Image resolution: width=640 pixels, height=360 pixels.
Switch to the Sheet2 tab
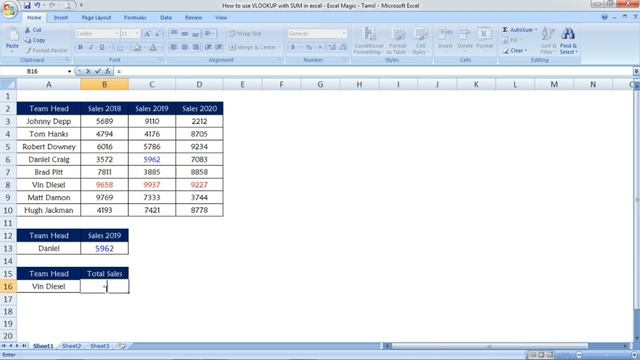71,346
